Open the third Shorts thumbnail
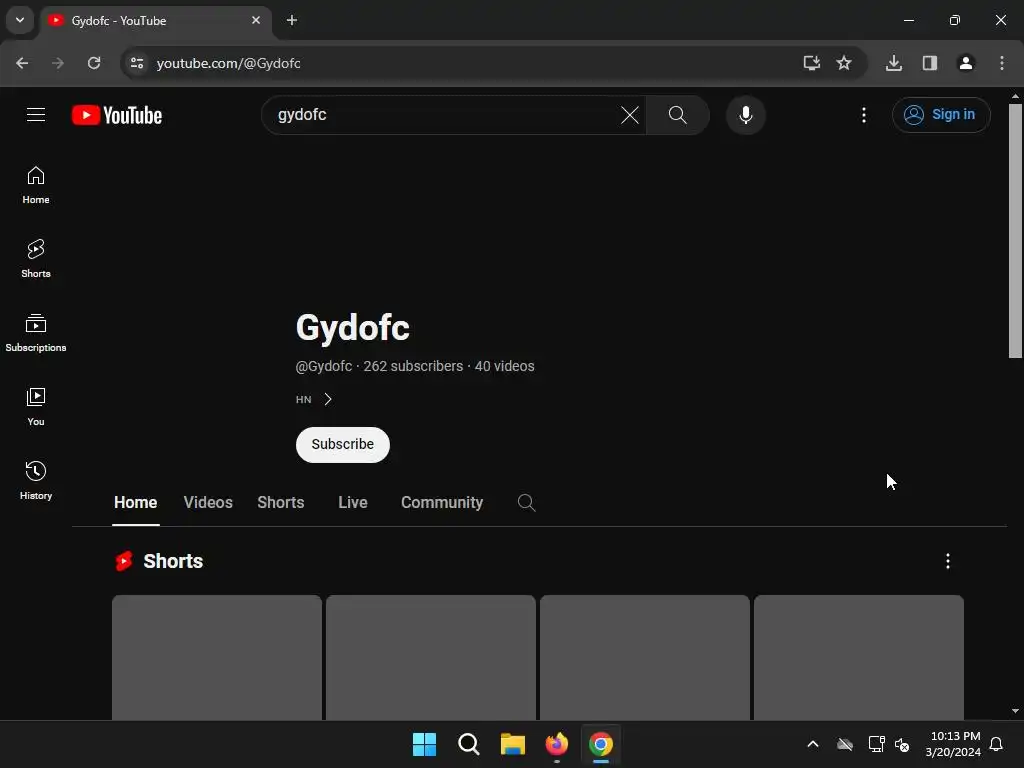This screenshot has height=768, width=1024. coord(645,657)
